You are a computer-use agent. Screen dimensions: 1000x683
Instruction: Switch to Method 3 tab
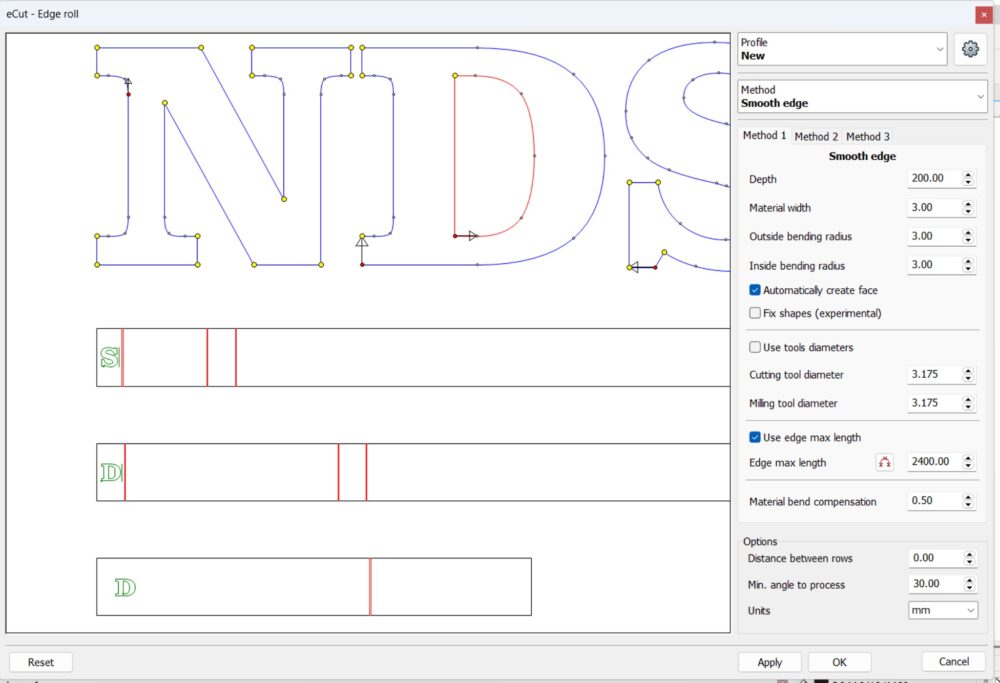[867, 136]
